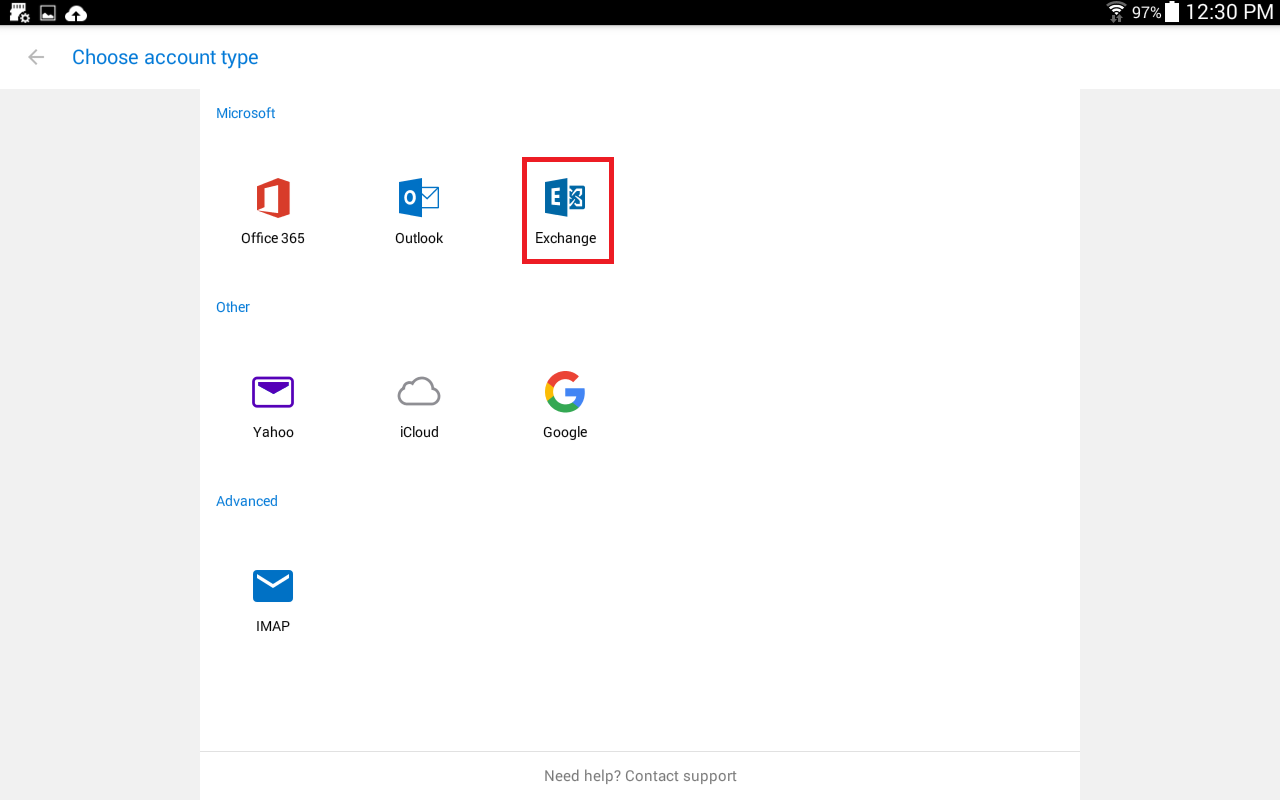Open the image notification icon
The width and height of the screenshot is (1280, 800).
pyautogui.click(x=47, y=13)
